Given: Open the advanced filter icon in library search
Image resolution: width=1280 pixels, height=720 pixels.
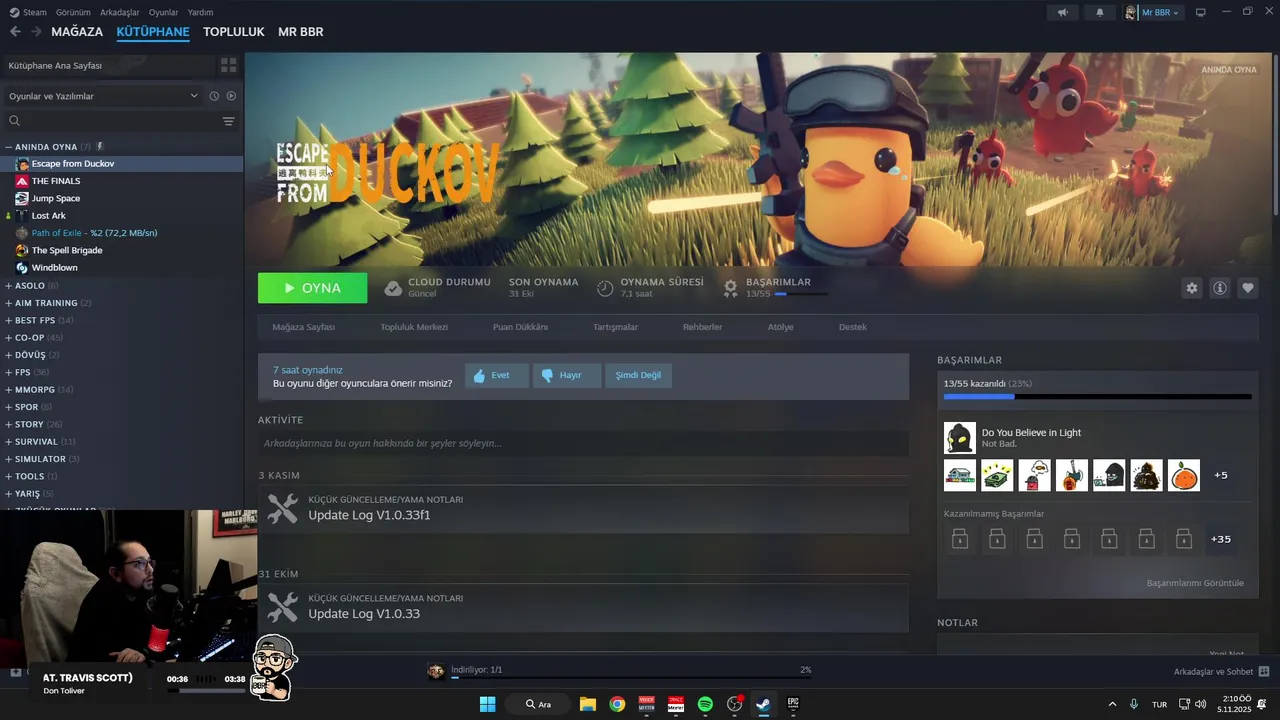Looking at the screenshot, I should (228, 121).
